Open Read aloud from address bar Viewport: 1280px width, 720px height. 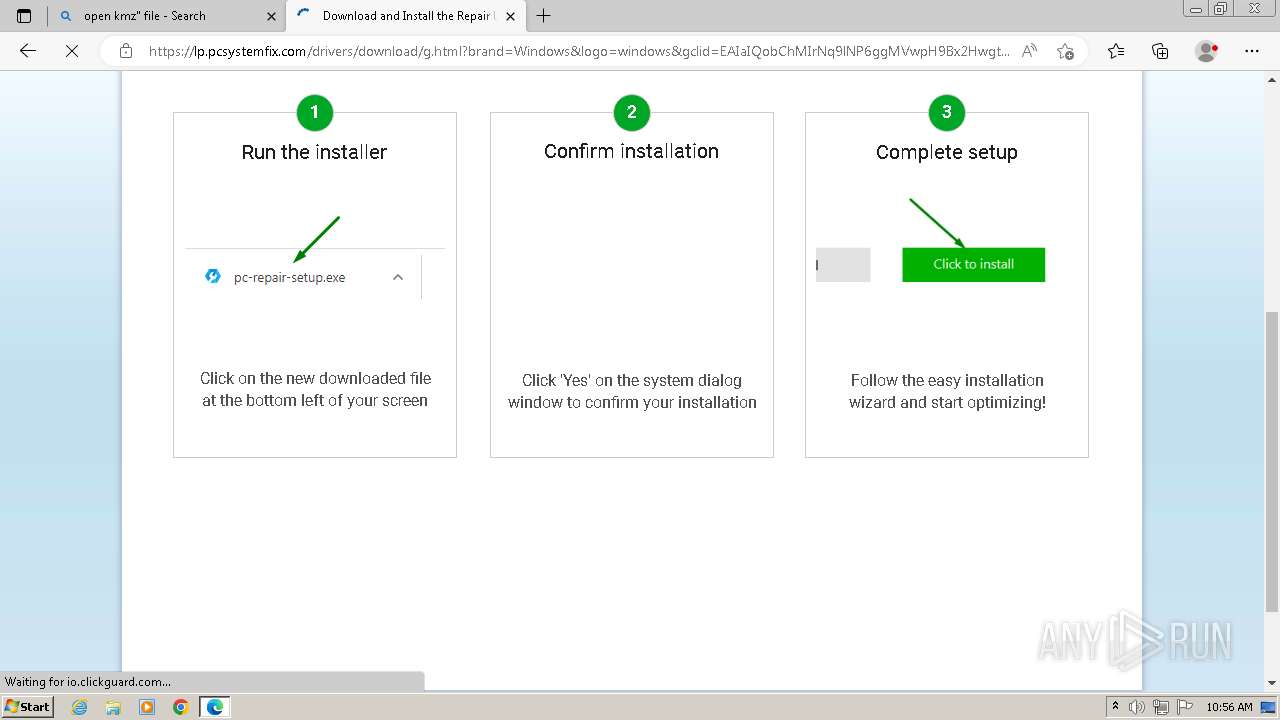(1029, 51)
